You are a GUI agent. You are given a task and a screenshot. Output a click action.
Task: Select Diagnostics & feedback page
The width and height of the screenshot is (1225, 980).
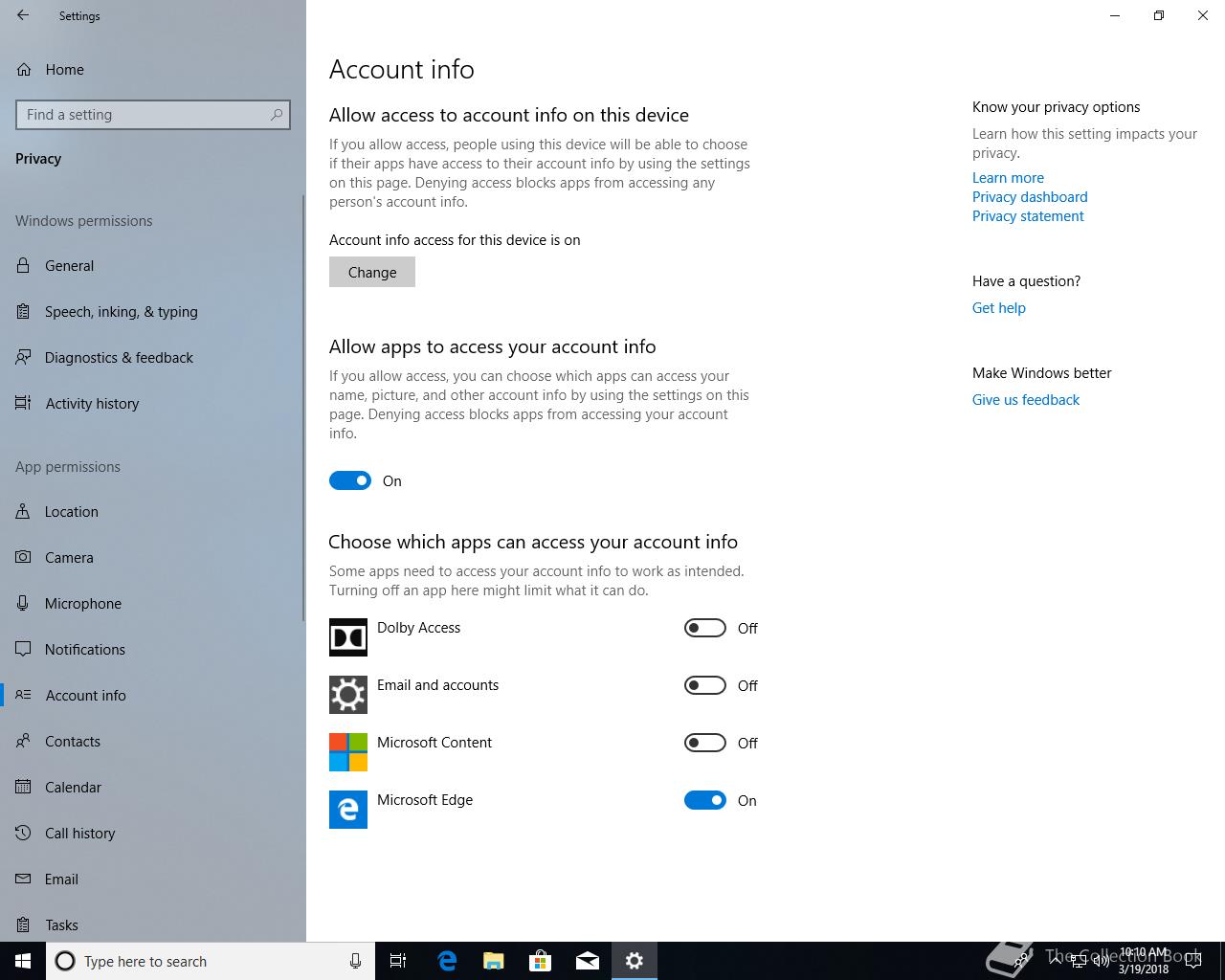point(151,357)
